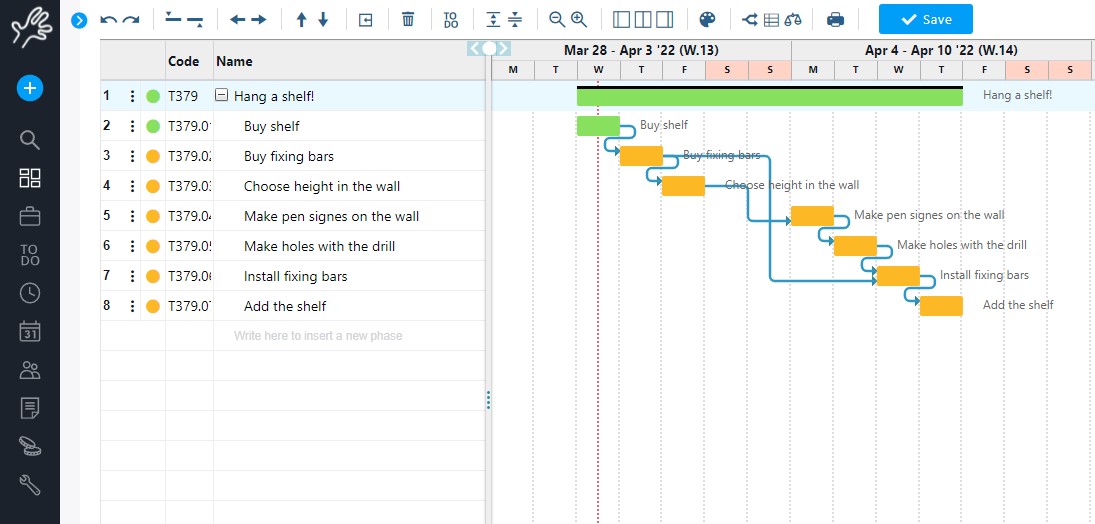This screenshot has height=524, width=1095.
Task: Click the orange status dot of 'Install fixing bars'
Action: pos(153,276)
